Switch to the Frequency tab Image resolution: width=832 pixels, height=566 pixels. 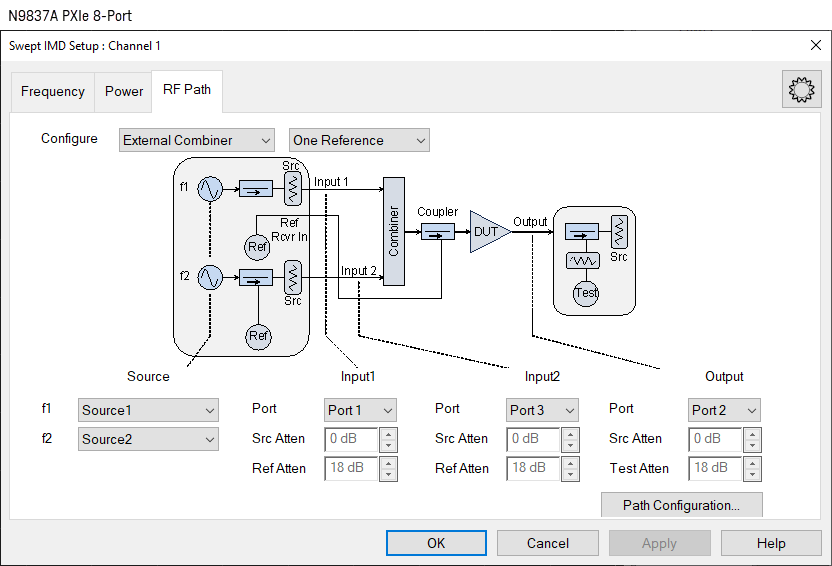(x=53, y=91)
